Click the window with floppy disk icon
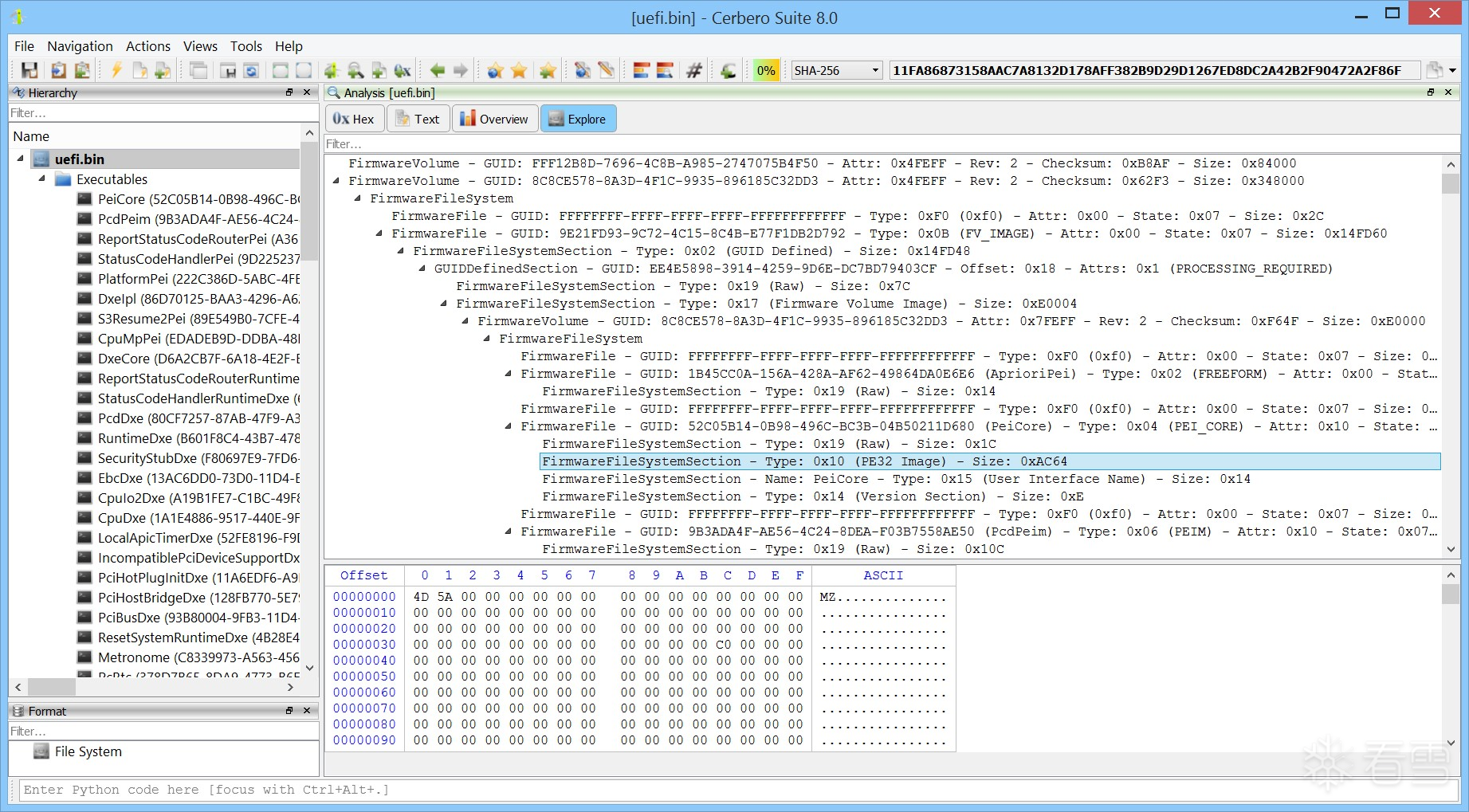 [x=228, y=70]
